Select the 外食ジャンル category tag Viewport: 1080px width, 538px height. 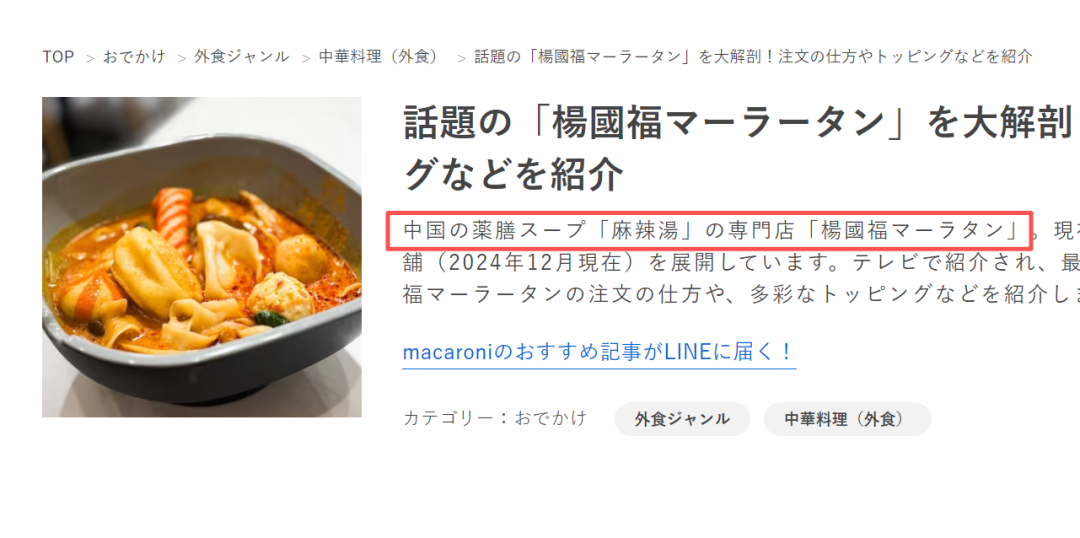[682, 419]
